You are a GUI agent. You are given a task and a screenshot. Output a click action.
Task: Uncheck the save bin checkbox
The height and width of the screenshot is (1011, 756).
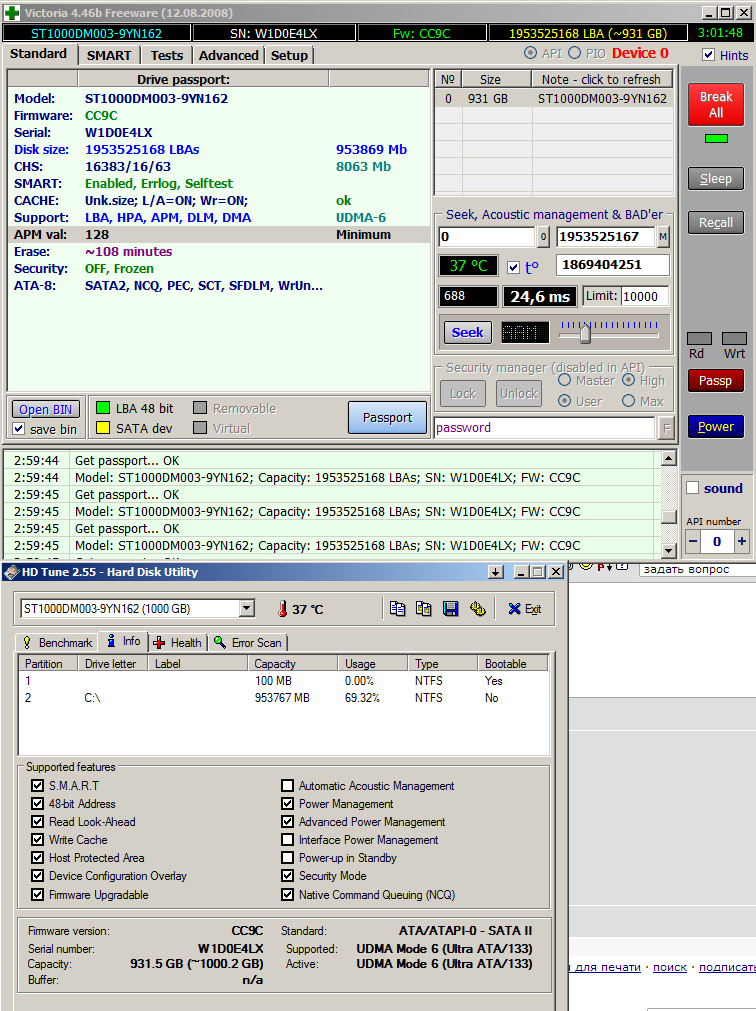(19, 429)
